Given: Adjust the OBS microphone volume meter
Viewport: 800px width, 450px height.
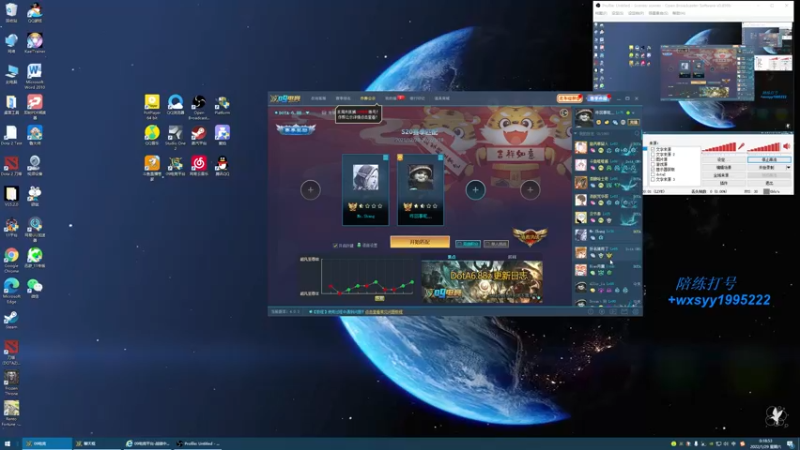Looking at the screenshot, I should coord(719,147).
